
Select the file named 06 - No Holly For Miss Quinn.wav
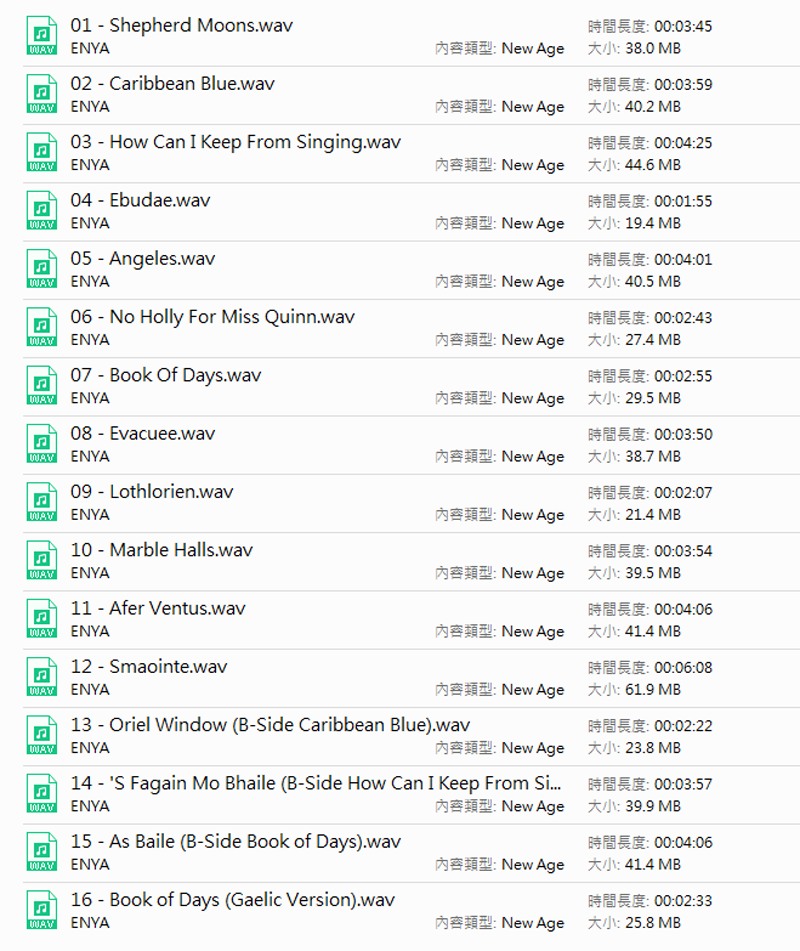212,317
